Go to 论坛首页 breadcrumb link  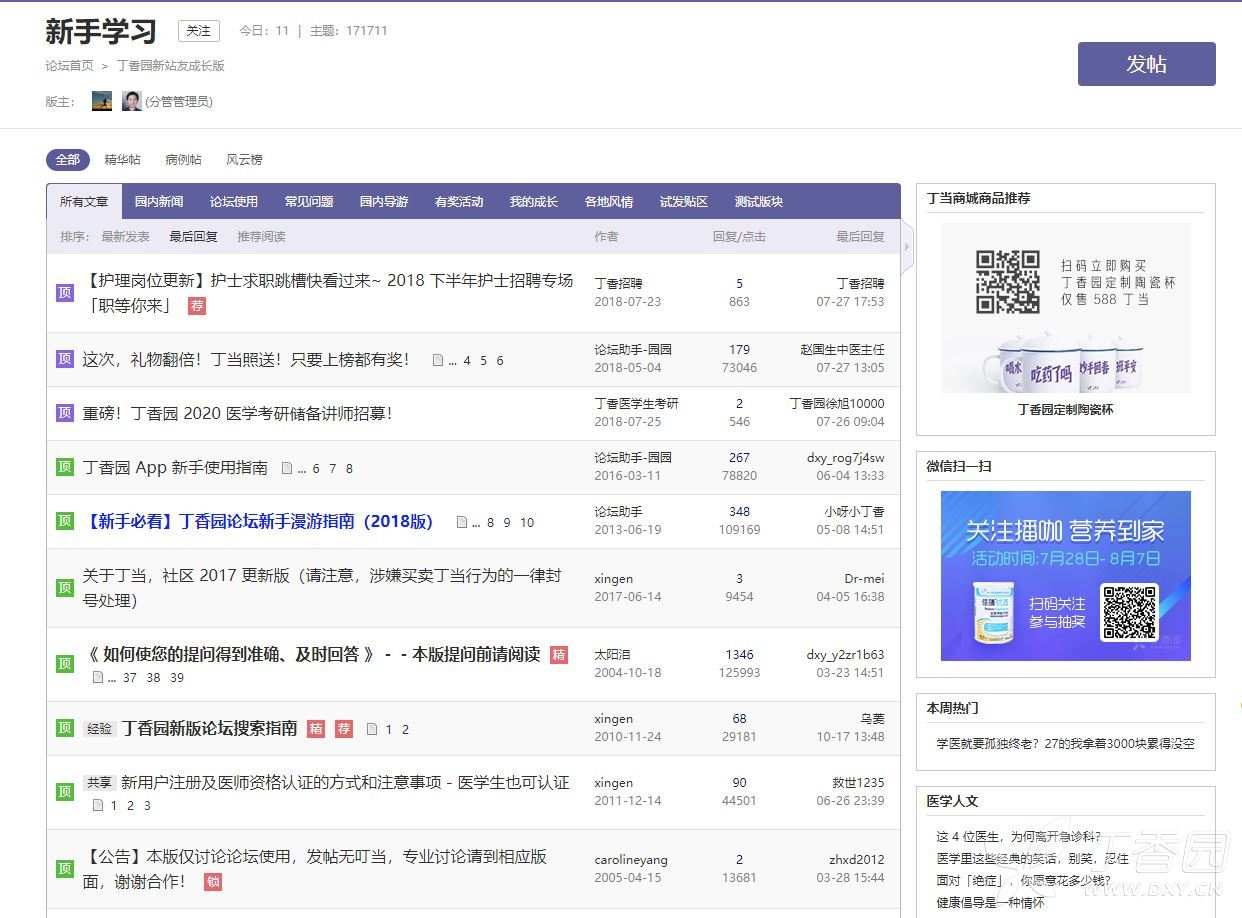[x=69, y=66]
